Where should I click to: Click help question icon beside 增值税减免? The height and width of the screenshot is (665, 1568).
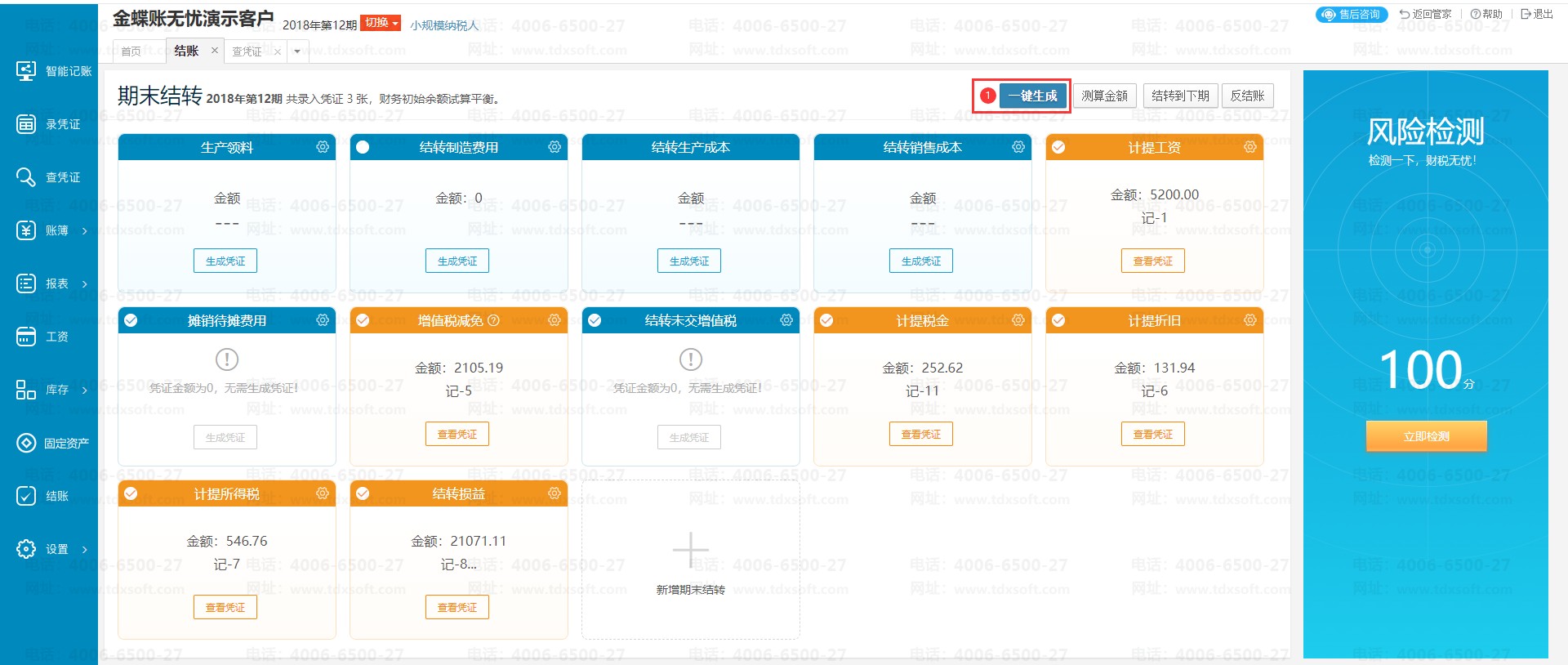click(493, 320)
